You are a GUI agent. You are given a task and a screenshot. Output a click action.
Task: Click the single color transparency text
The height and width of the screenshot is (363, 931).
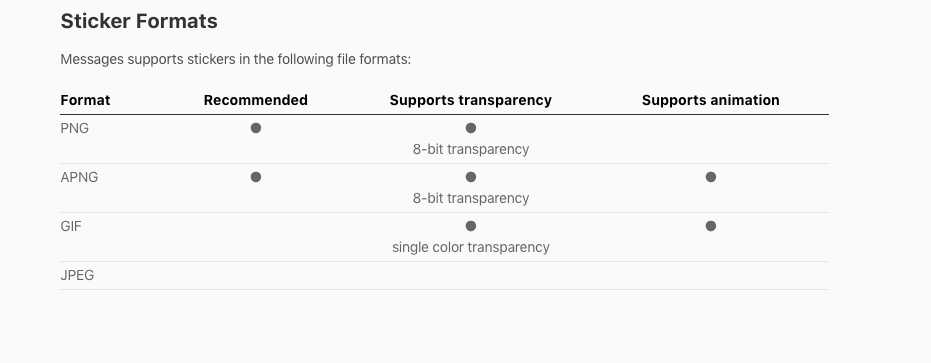pyautogui.click(x=471, y=247)
